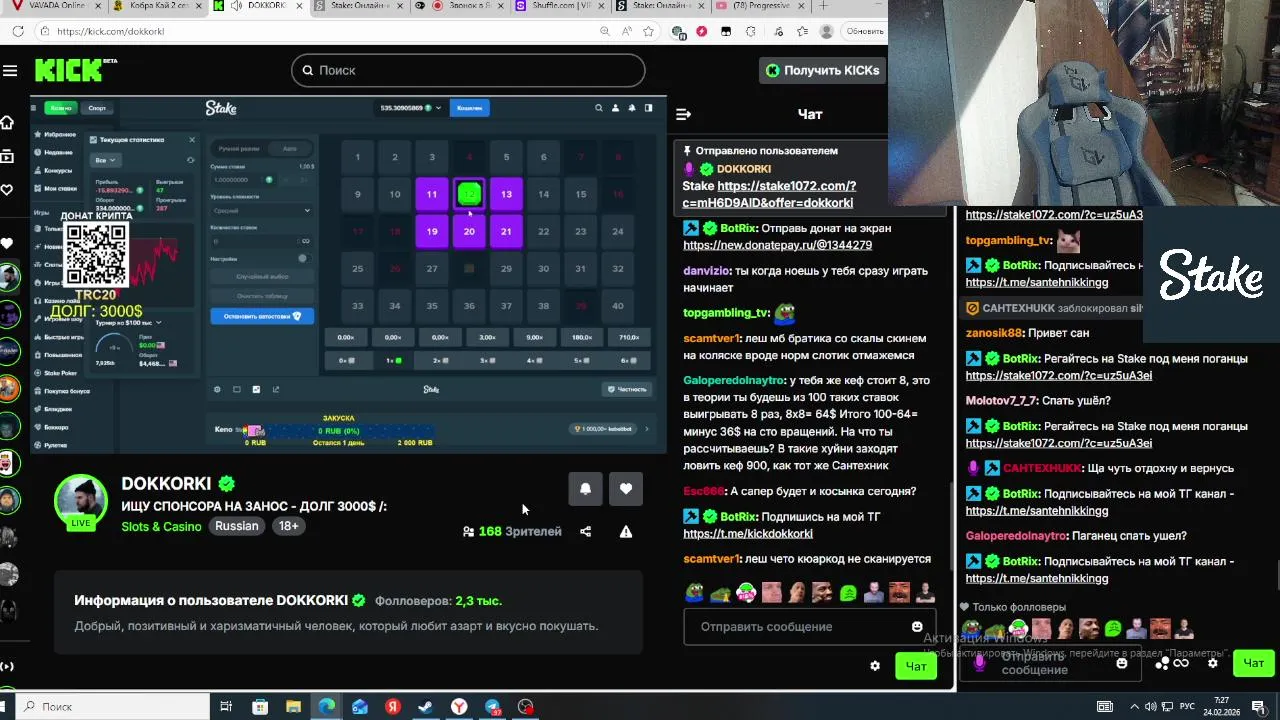This screenshot has height=720, width=1280.
Task: Open the Kick hamburger menu
Action: coord(10,70)
